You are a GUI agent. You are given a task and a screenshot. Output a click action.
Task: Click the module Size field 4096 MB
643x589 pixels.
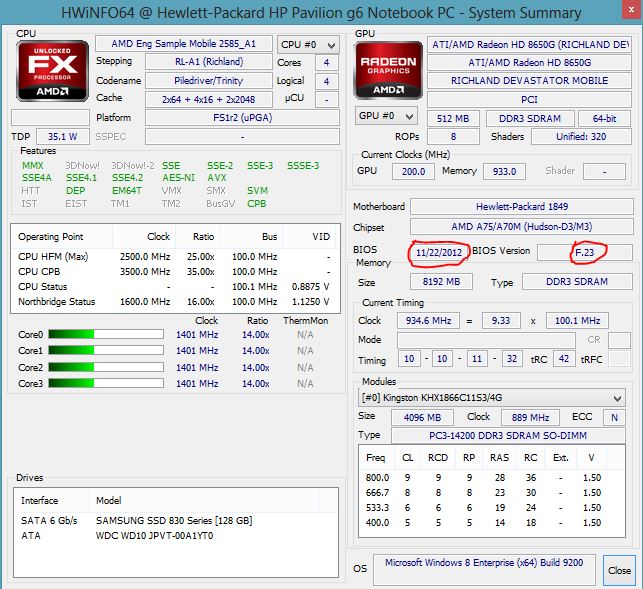click(422, 418)
